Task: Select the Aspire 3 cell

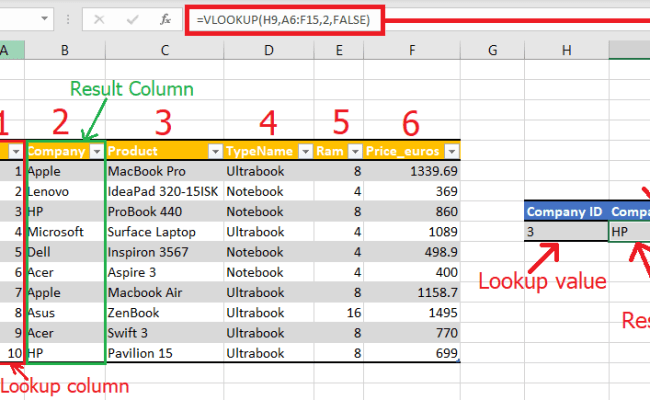Action: [x=165, y=272]
